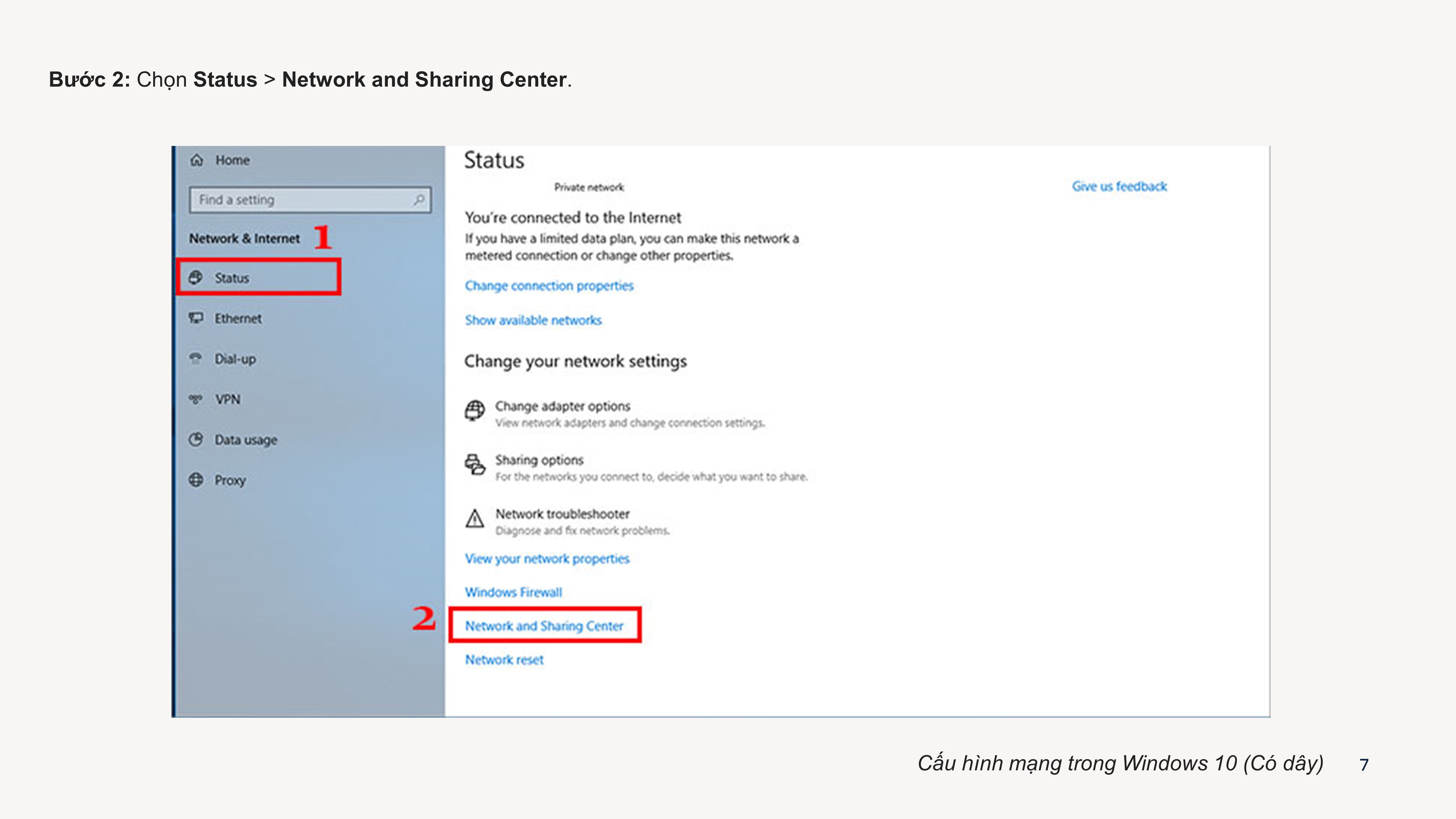Open View your network properties link

click(547, 559)
